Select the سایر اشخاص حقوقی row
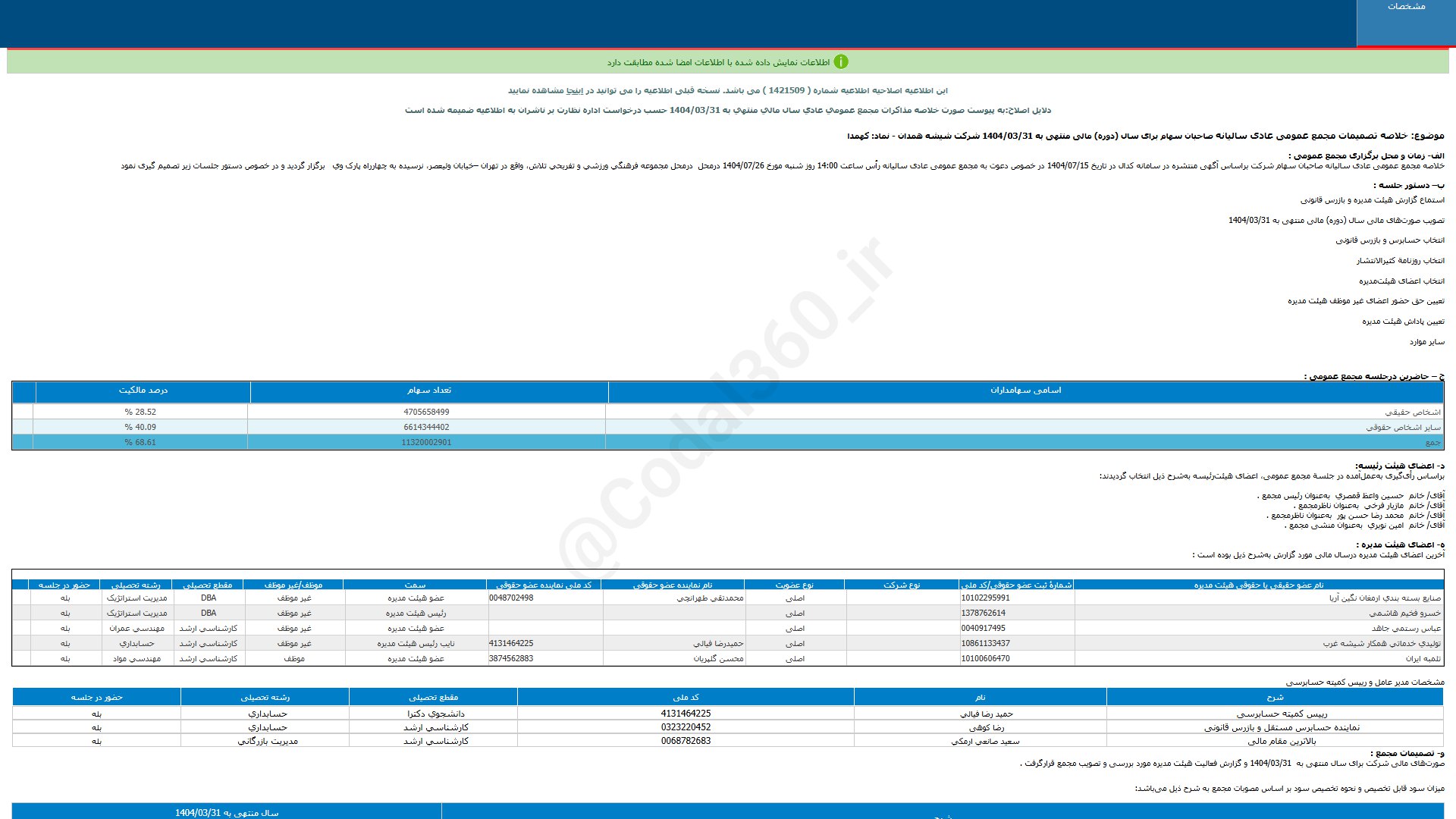 (1403, 428)
